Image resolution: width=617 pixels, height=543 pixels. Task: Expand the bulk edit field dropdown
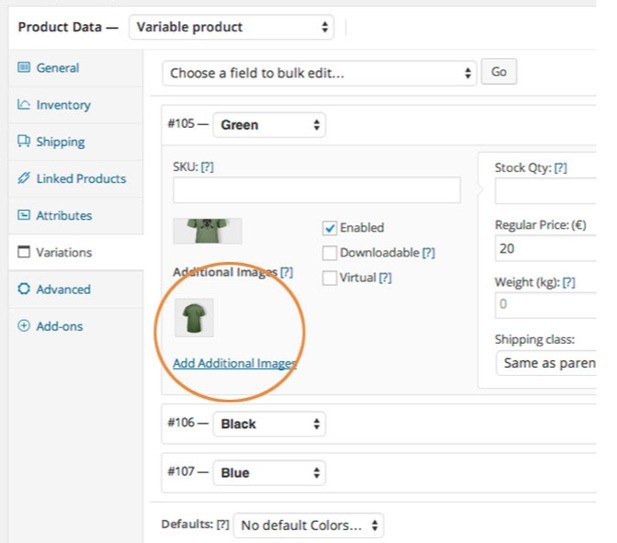tap(319, 73)
